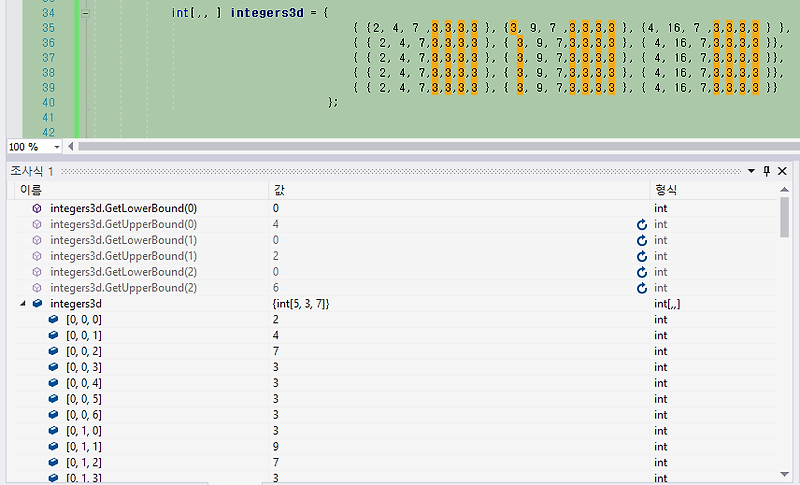
Task: Click field icon for element [0, 0, 6]
Action: (53, 415)
